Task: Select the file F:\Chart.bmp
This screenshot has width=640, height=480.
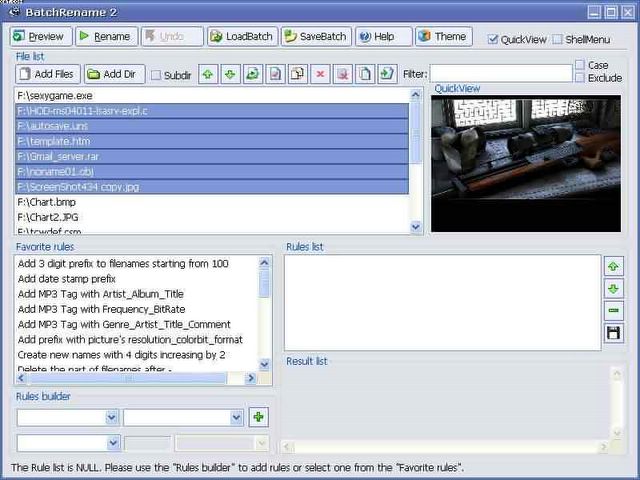Action: (x=212, y=202)
